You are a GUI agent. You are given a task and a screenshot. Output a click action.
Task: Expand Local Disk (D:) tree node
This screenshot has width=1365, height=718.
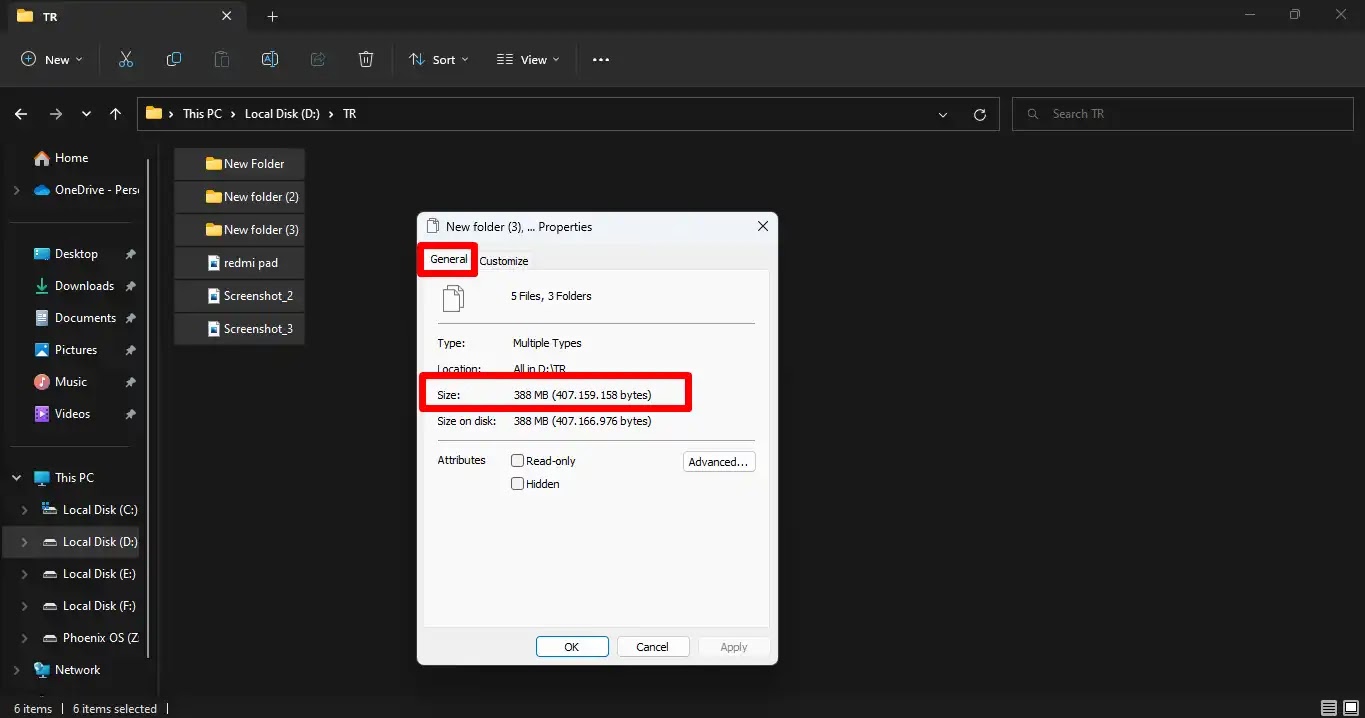tap(25, 542)
